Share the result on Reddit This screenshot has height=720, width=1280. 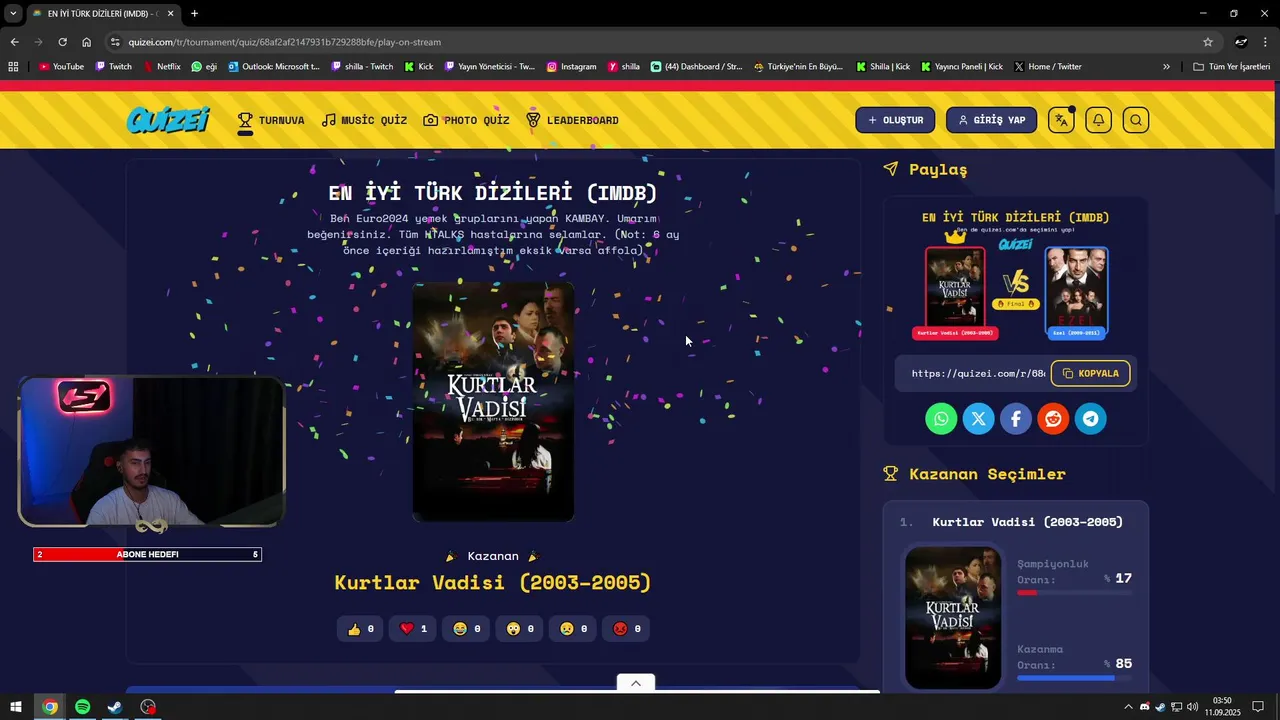tap(1053, 419)
